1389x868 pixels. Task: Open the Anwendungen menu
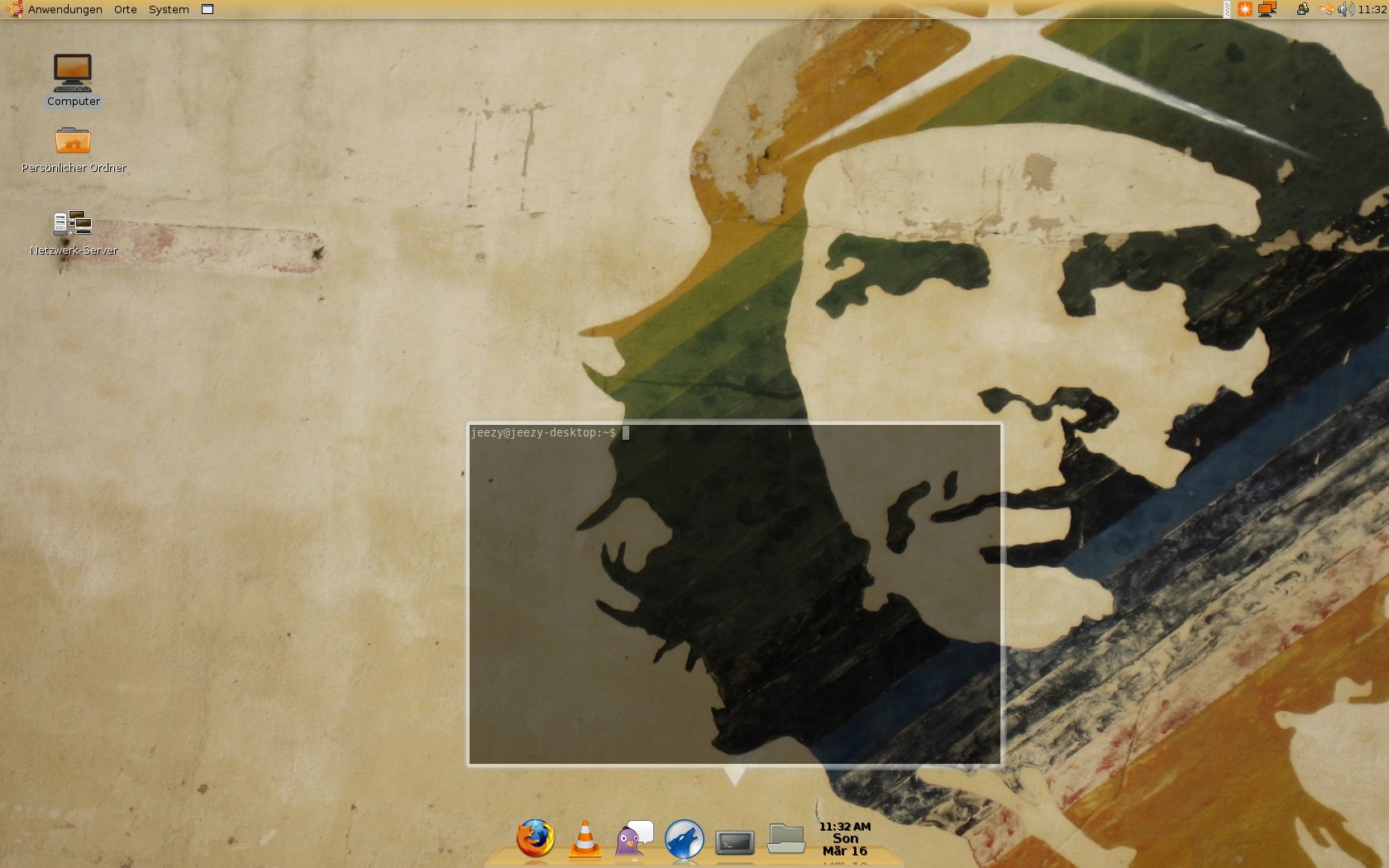click(55, 9)
